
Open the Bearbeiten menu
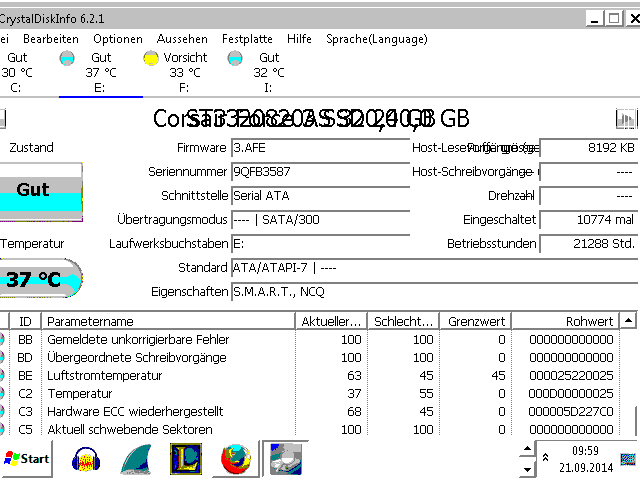tap(51, 39)
